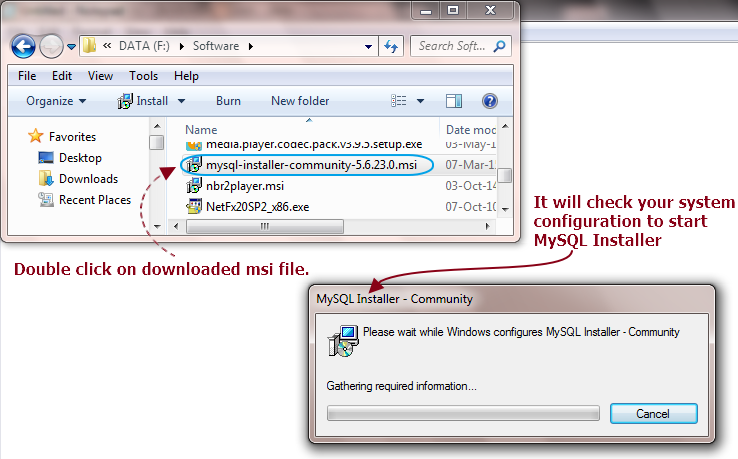Click the Favorites star icon
Image resolution: width=738 pixels, height=459 pixels.
pos(35,136)
